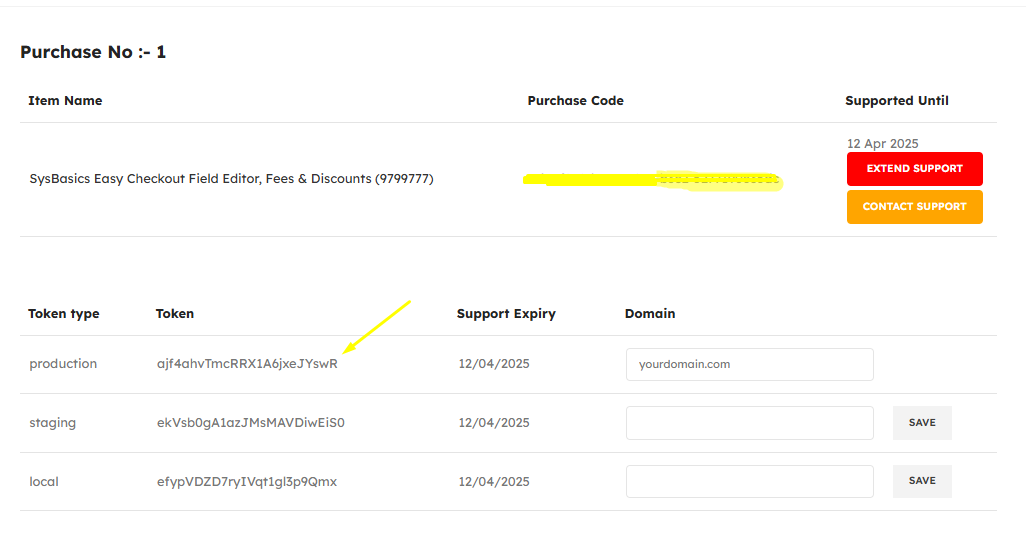Select the staging token text

251,423
